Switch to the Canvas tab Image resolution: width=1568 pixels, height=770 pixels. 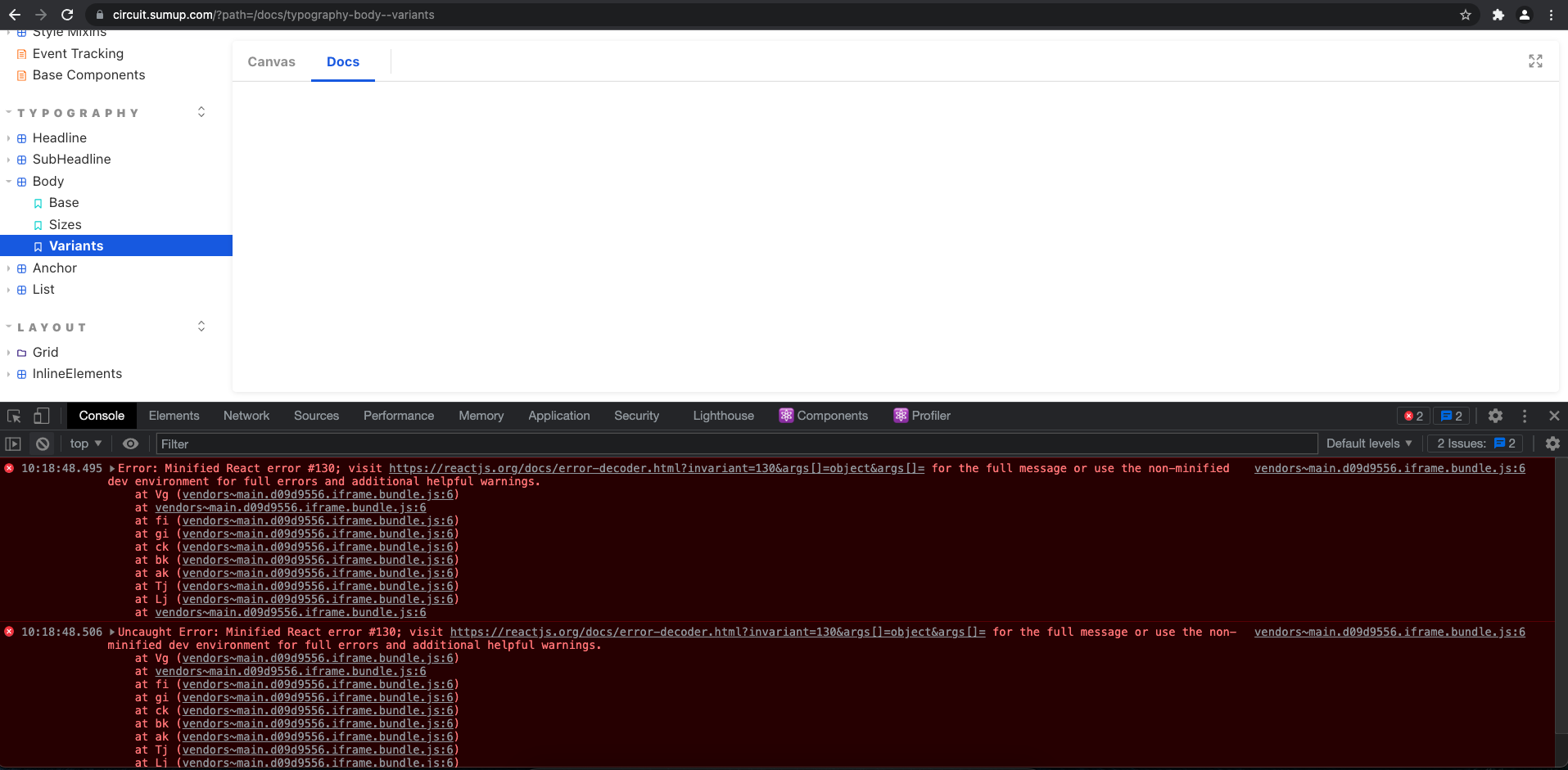pos(271,61)
